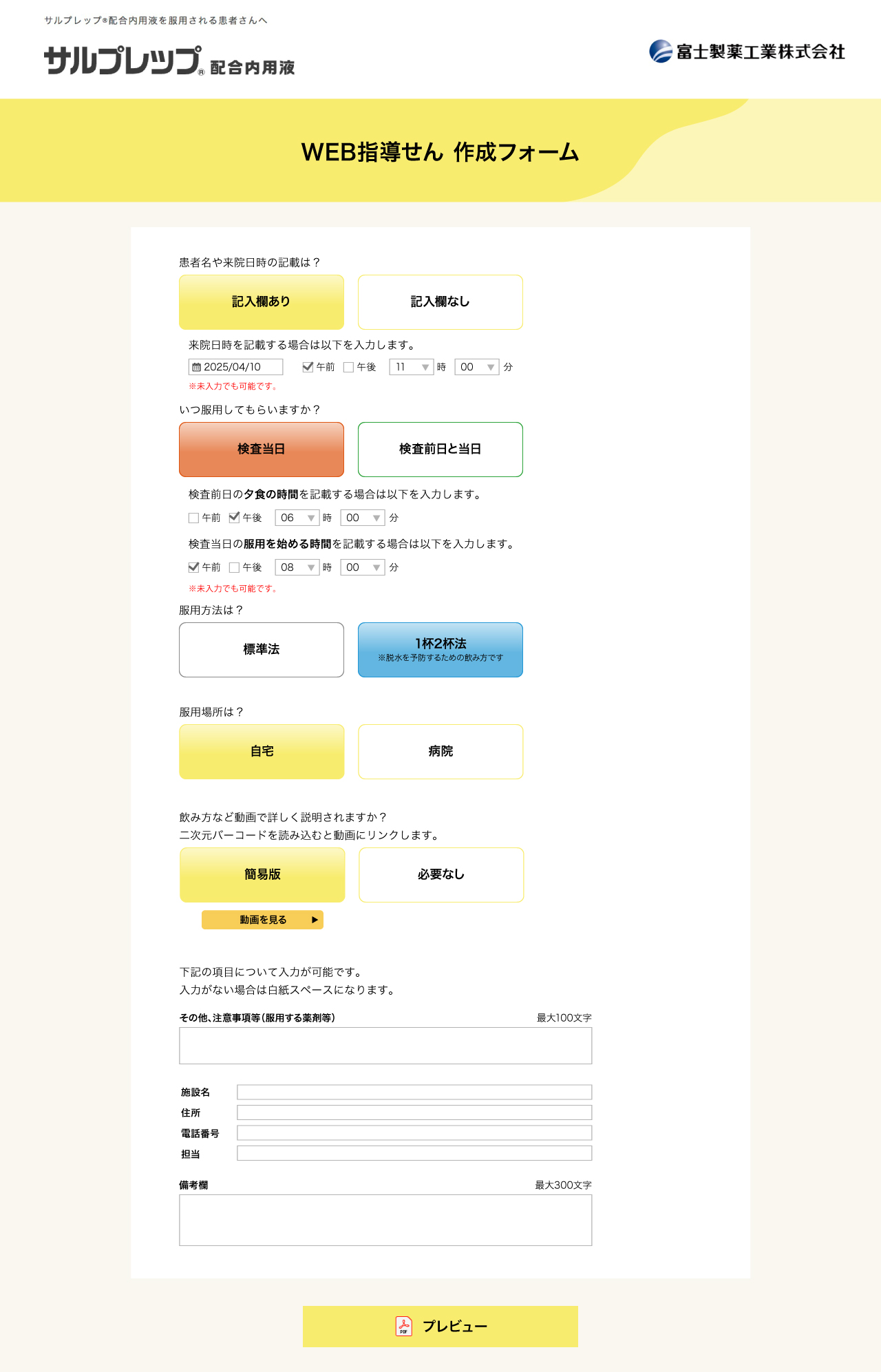Select 標準法 dosing method

tap(262, 650)
